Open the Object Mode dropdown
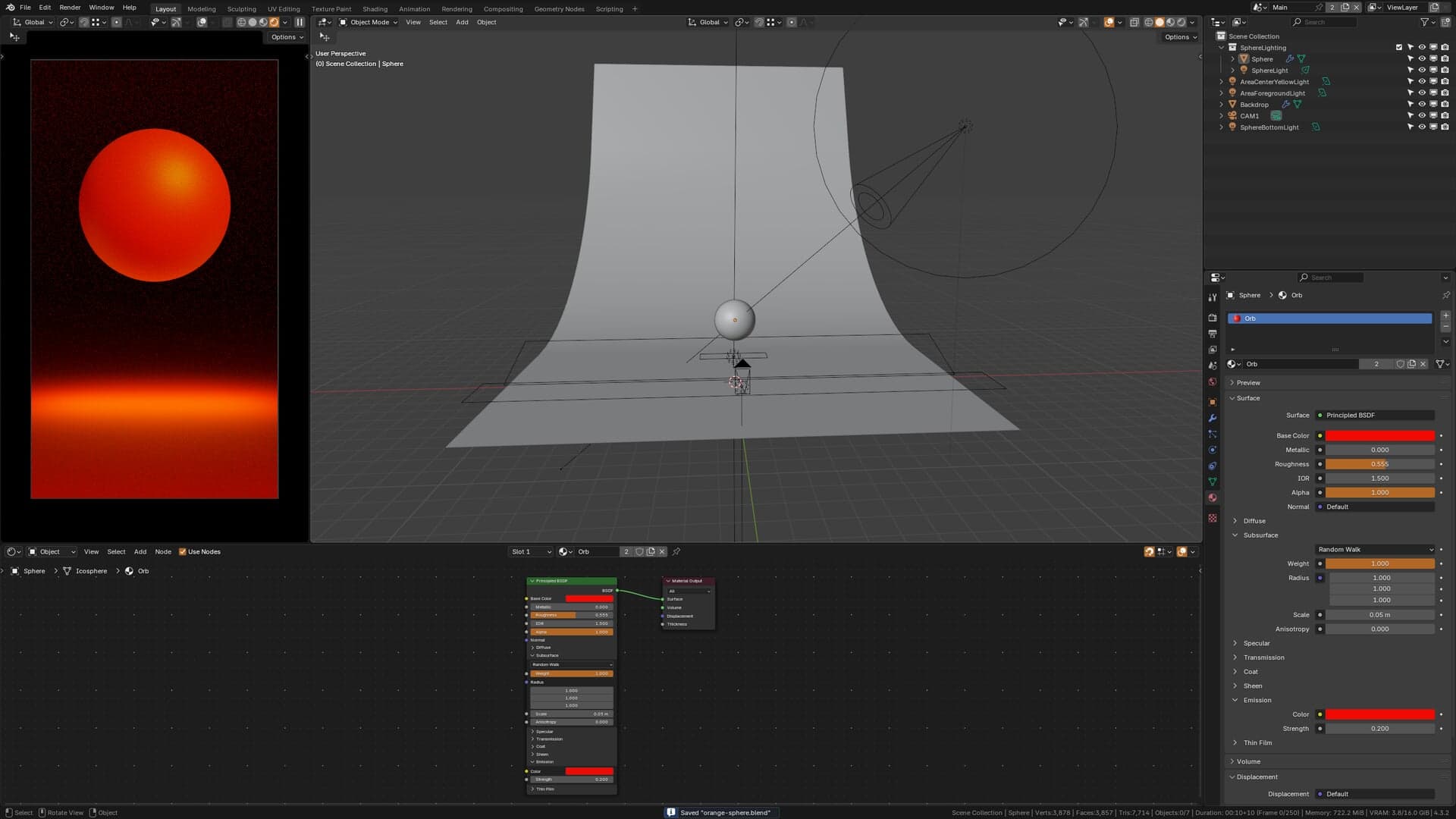 (368, 22)
